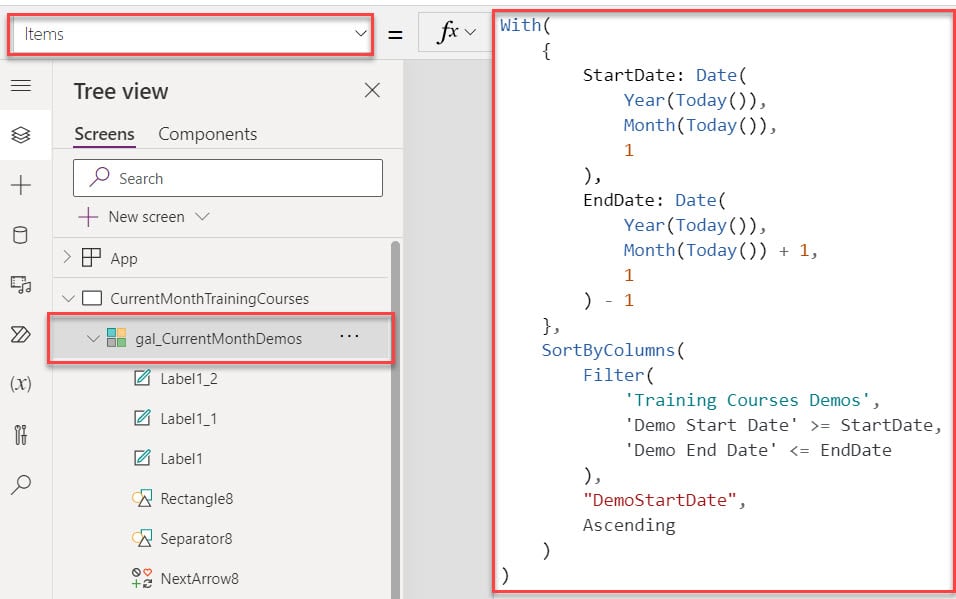Click the sidebar Search magnifier icon
Viewport: 956px width, 599px height.
(x=21, y=484)
